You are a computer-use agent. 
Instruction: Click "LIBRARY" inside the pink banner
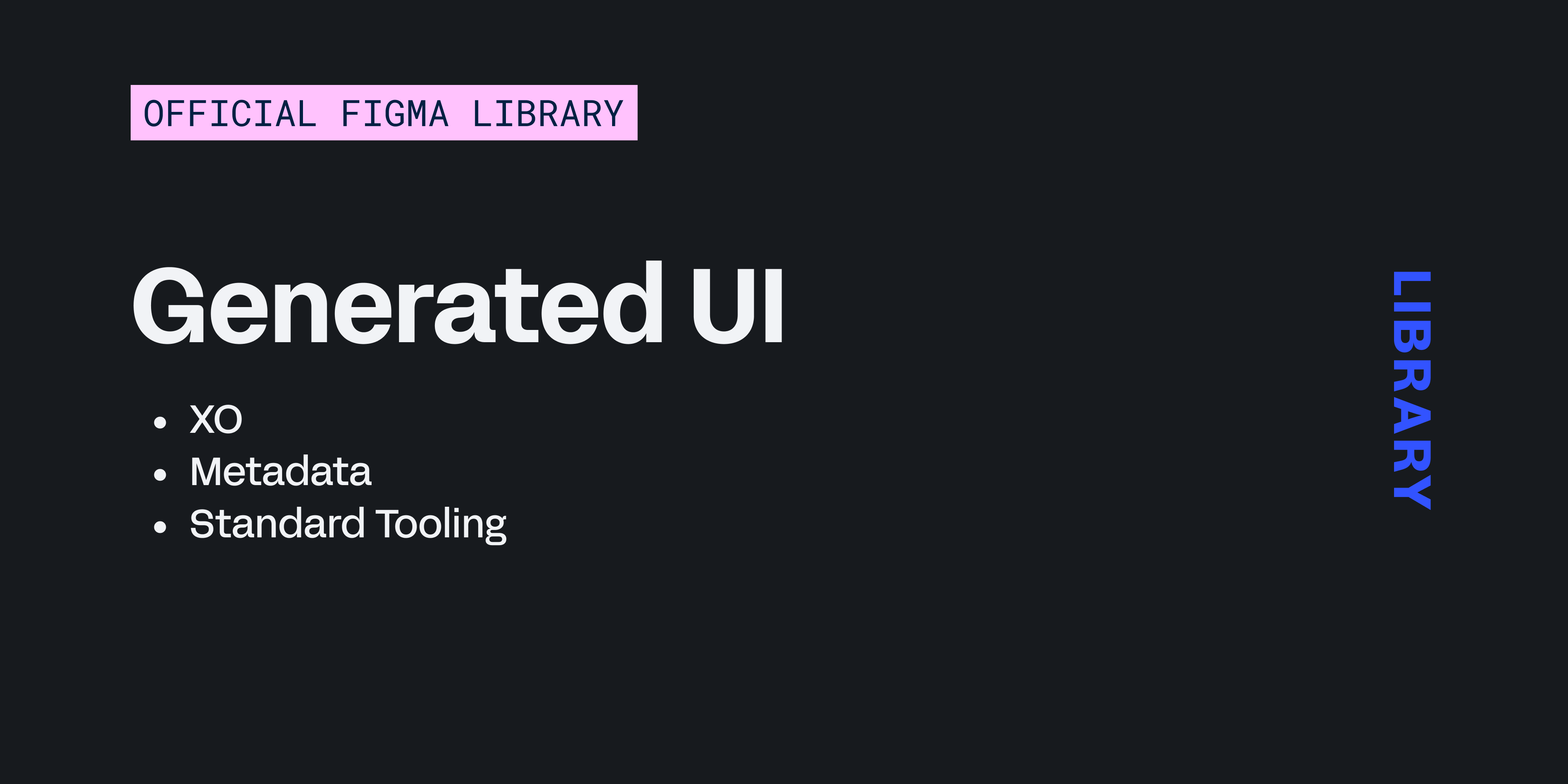point(548,114)
